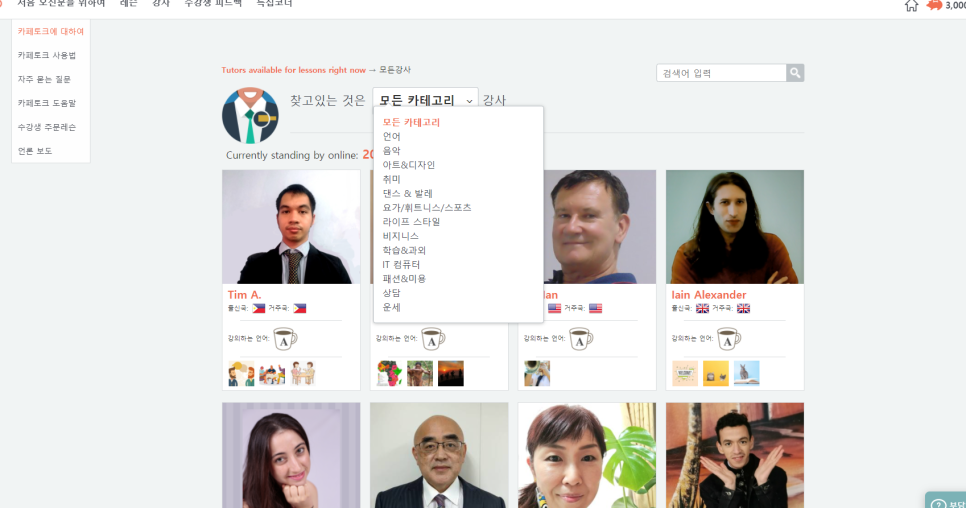The image size is (966, 508).
Task: Open lesson thumbnail between Africa map and sunset
Action: pos(420,373)
